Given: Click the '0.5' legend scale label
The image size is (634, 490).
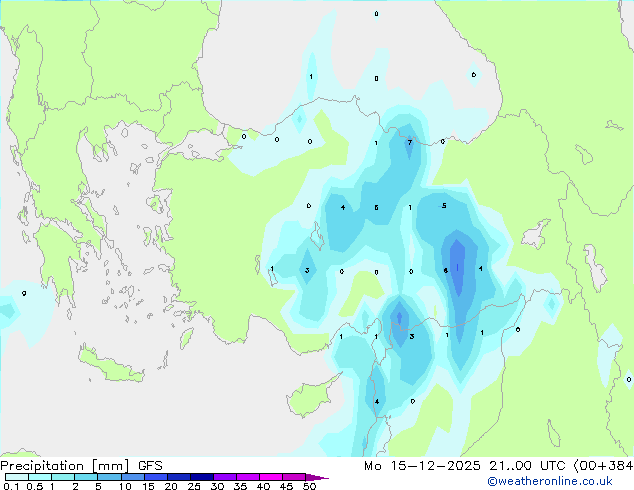Looking at the screenshot, I should [x=35, y=486].
